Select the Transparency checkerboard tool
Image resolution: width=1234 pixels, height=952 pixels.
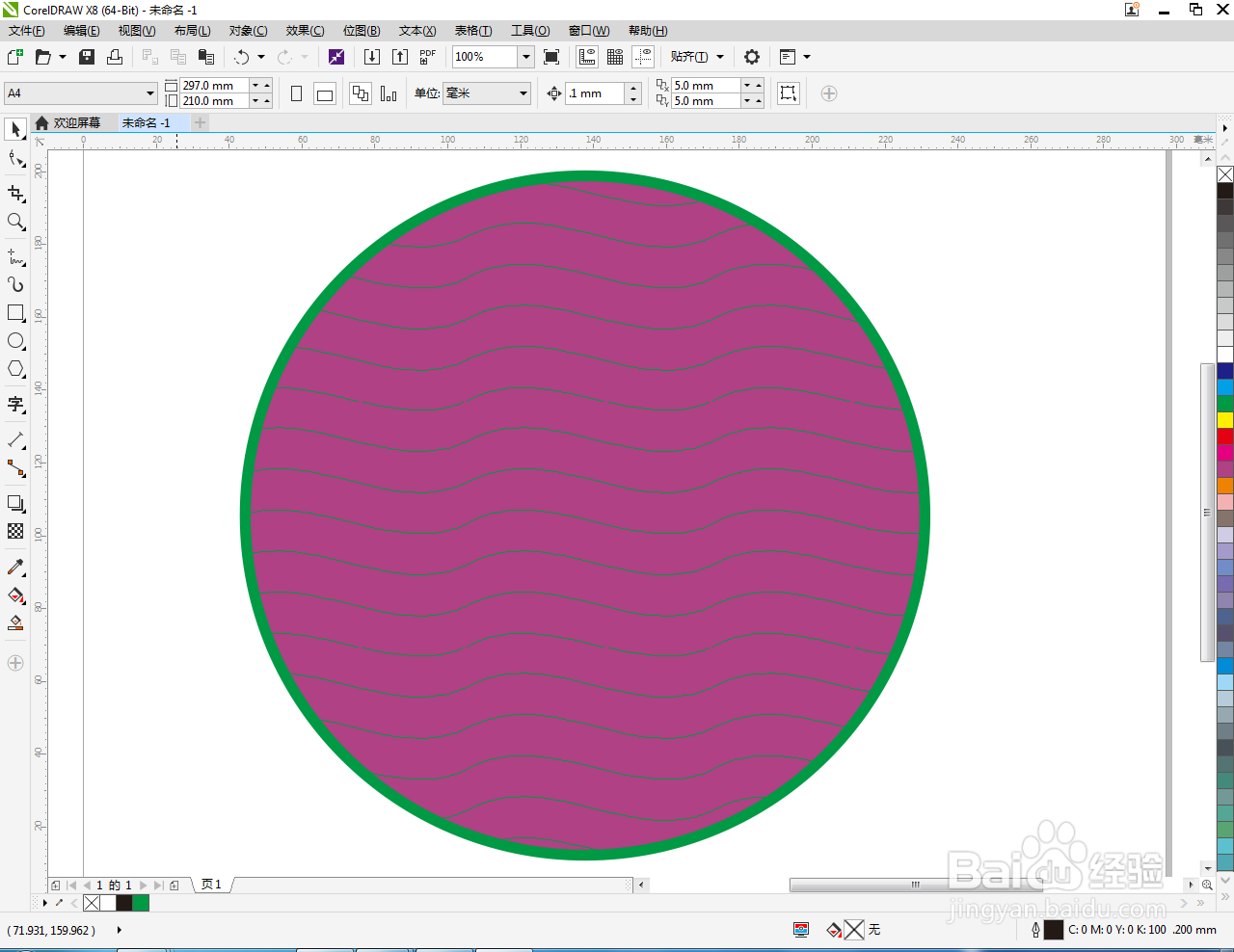15,531
